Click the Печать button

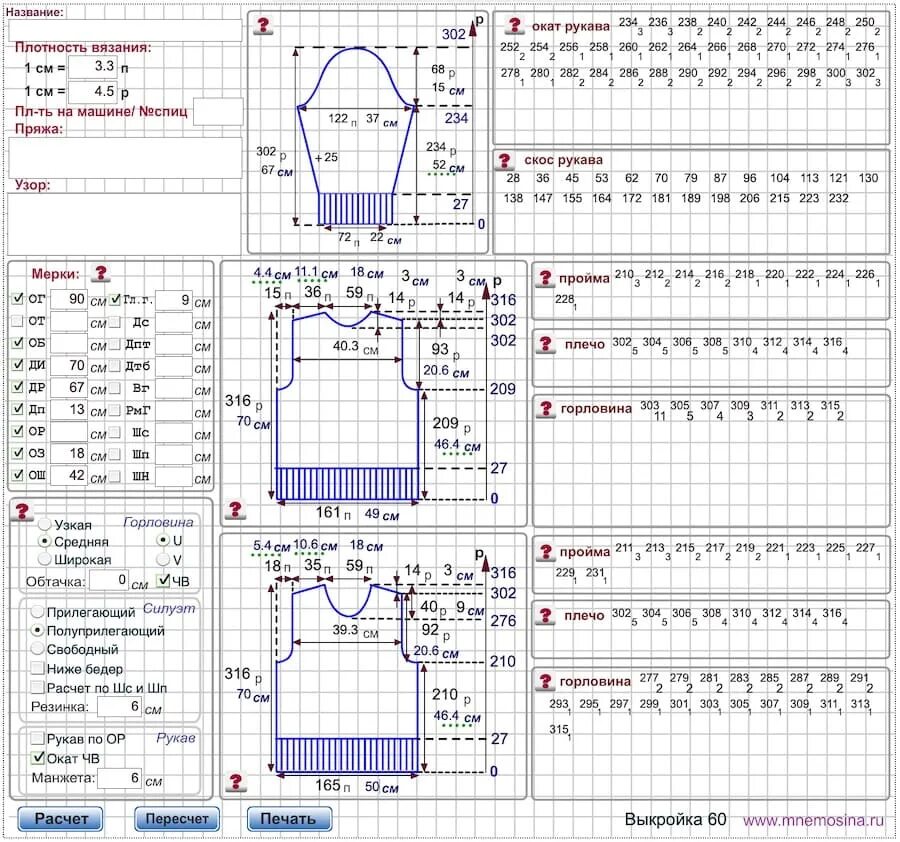point(289,818)
